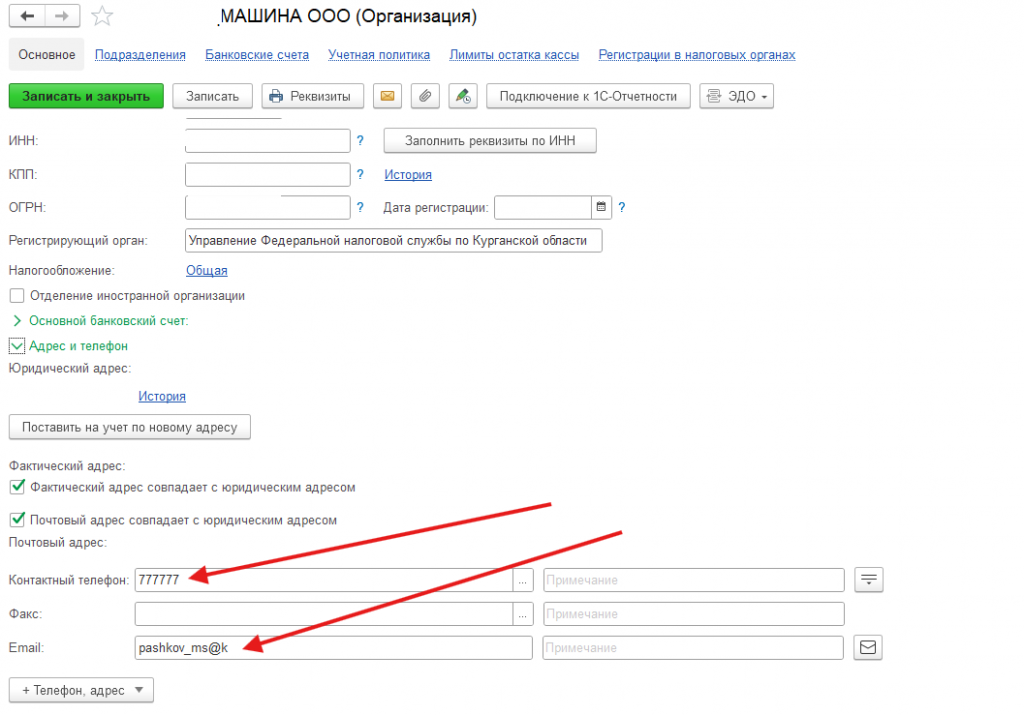Open Банковские счета tab
Image resolution: width=1024 pixels, height=715 pixels.
click(257, 55)
